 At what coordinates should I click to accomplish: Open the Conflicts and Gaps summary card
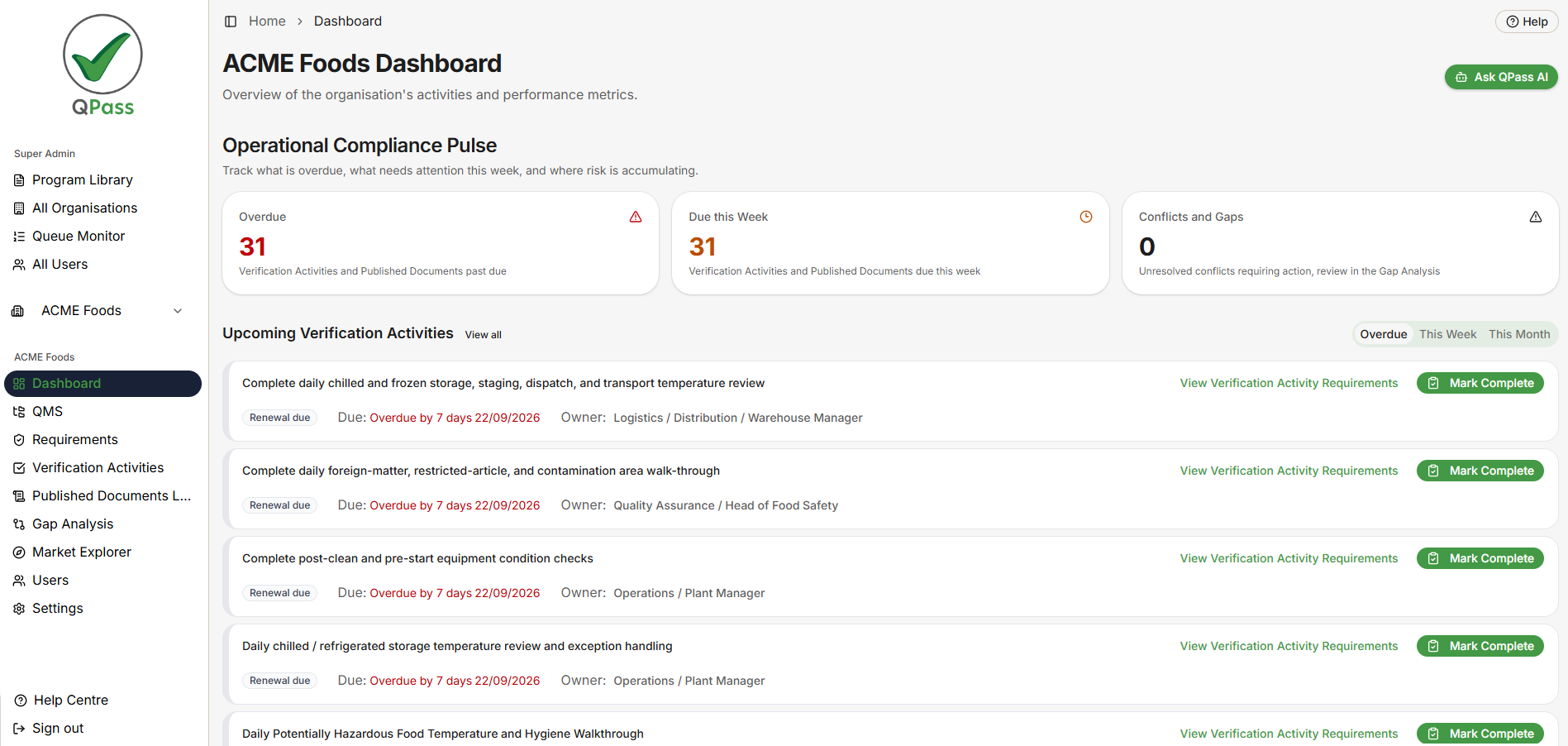tap(1340, 243)
